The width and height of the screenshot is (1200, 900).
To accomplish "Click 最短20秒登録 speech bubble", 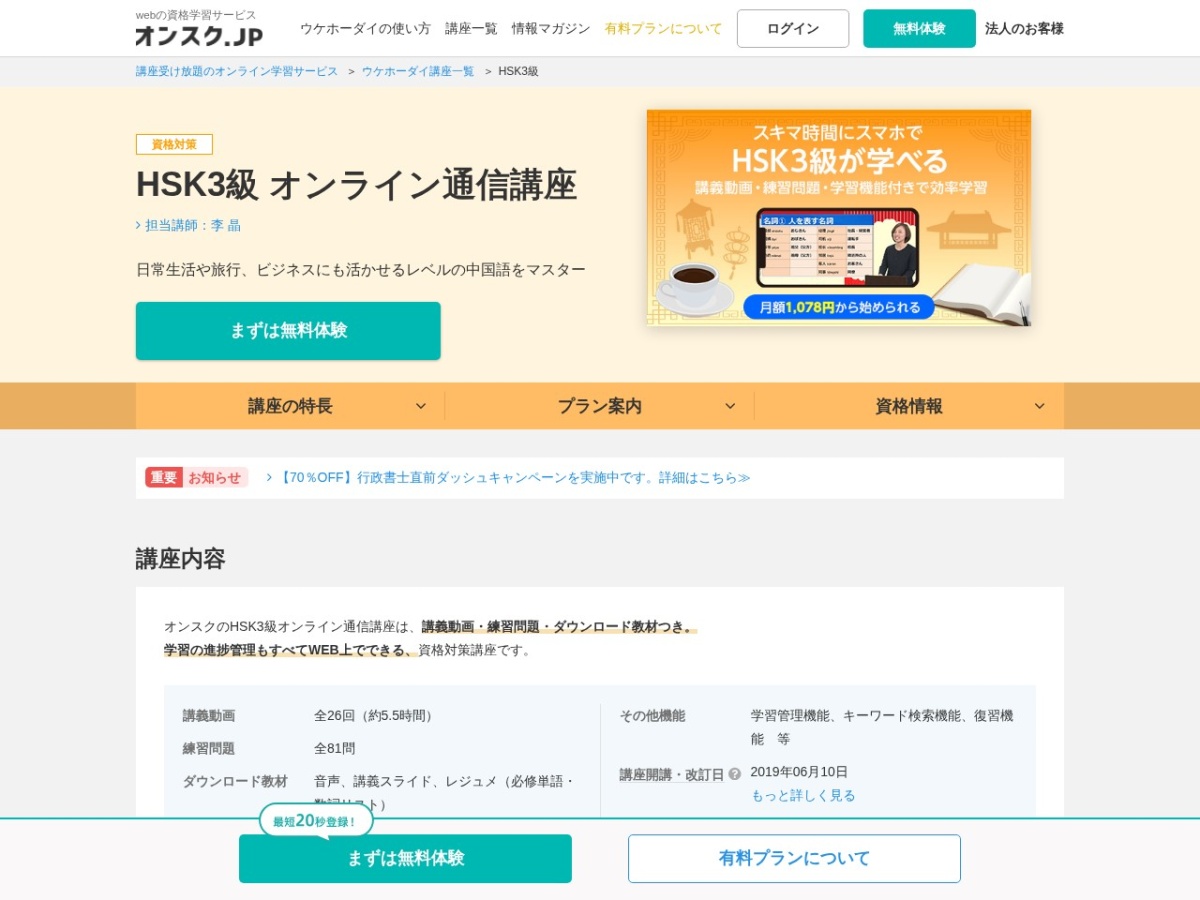I will [316, 821].
